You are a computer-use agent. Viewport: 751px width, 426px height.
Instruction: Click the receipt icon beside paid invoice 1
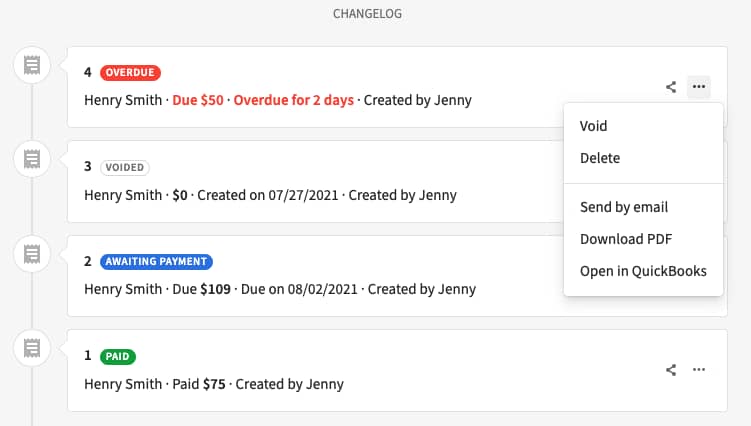[32, 348]
